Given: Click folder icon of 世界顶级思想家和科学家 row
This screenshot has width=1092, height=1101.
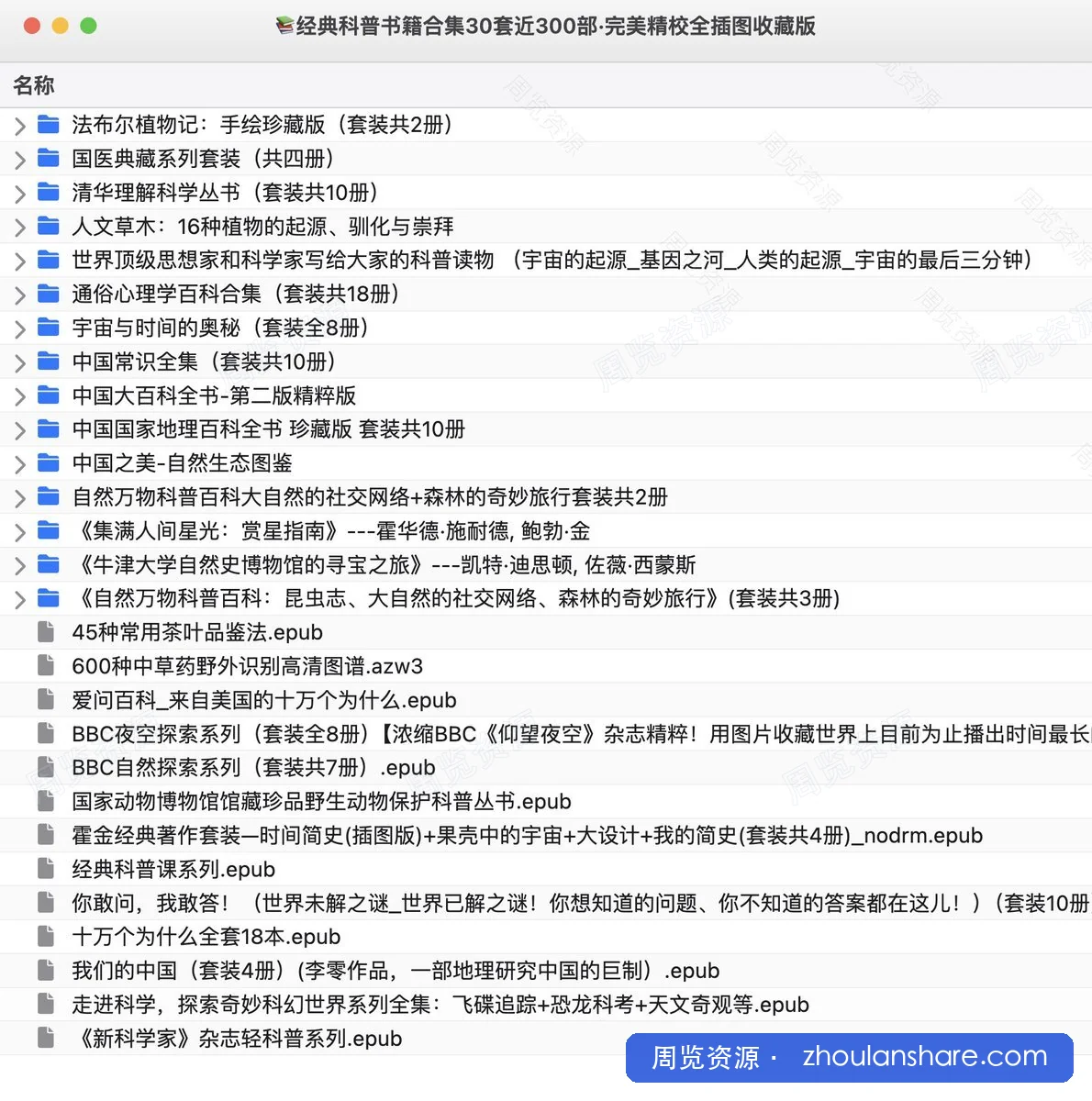Looking at the screenshot, I should (48, 260).
